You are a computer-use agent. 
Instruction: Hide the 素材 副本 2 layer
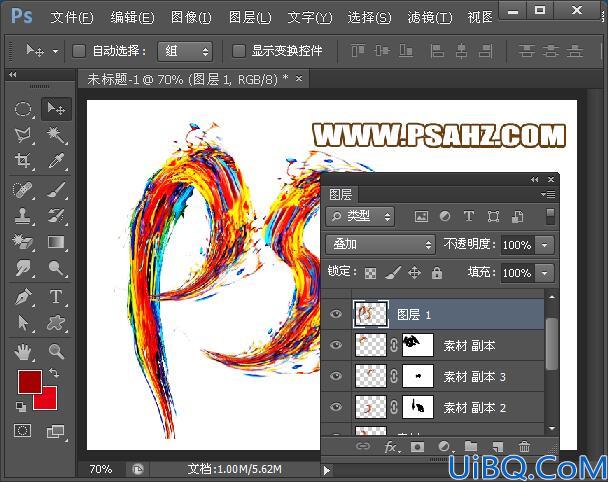336,407
